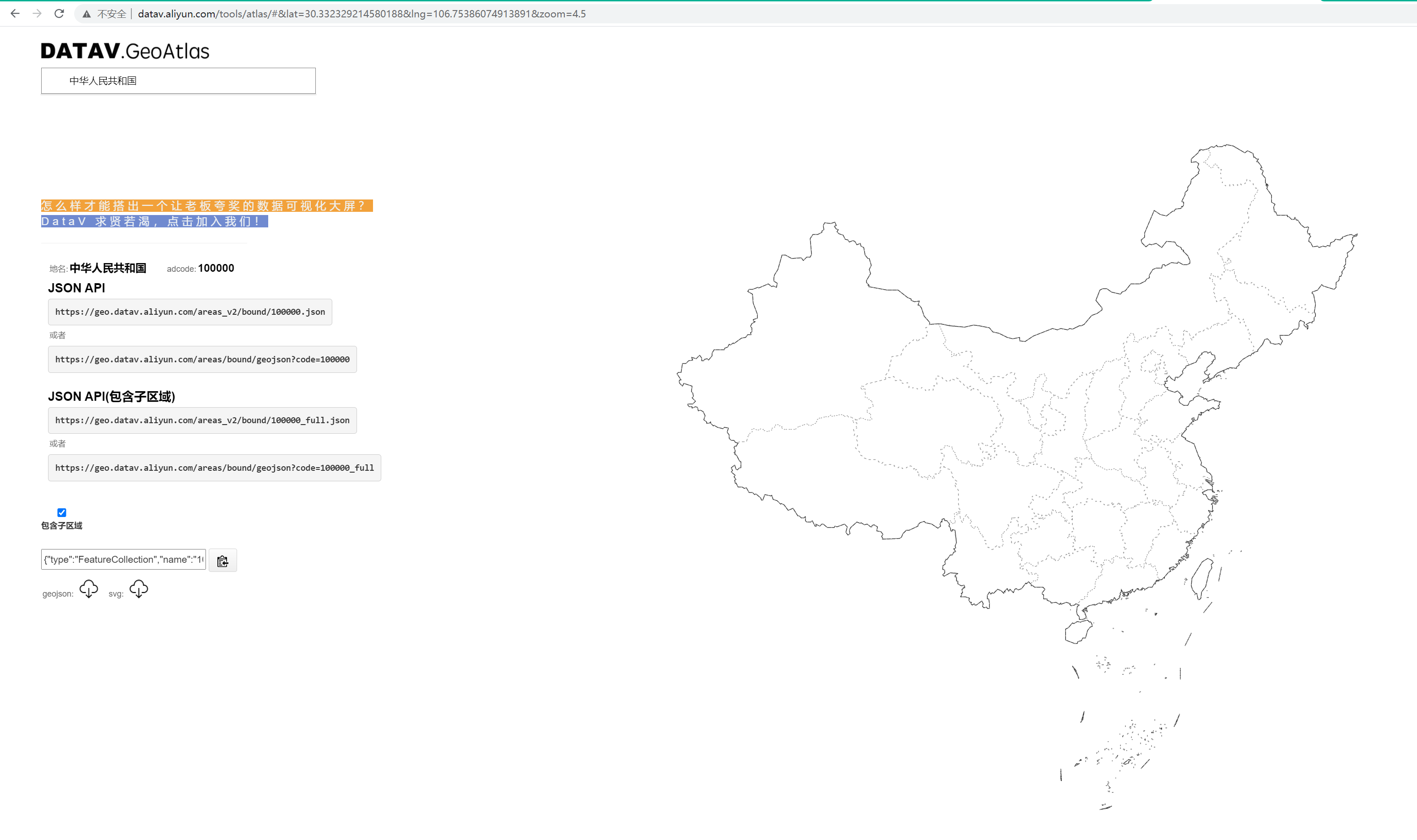Reload the page with the refresh icon
The image size is (1417, 840).
click(x=59, y=14)
